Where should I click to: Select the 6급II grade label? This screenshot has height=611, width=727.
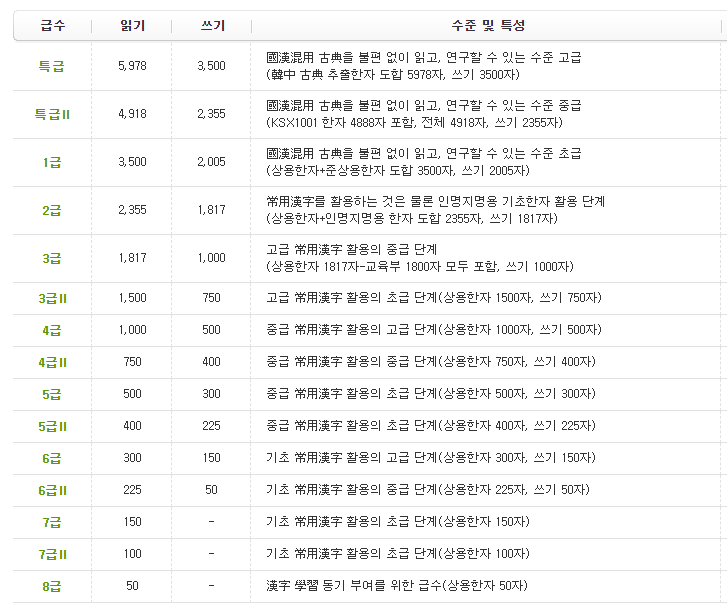click(52, 490)
